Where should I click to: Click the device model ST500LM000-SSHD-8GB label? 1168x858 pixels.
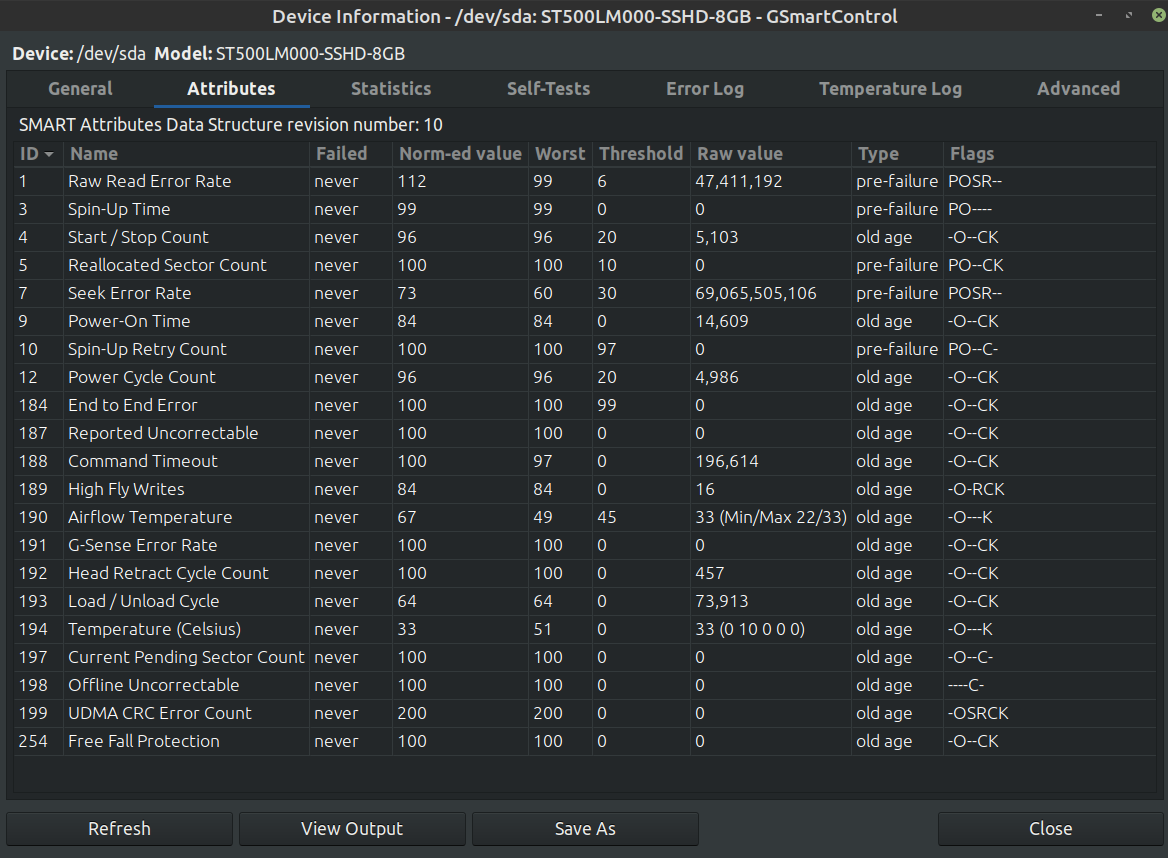310,54
